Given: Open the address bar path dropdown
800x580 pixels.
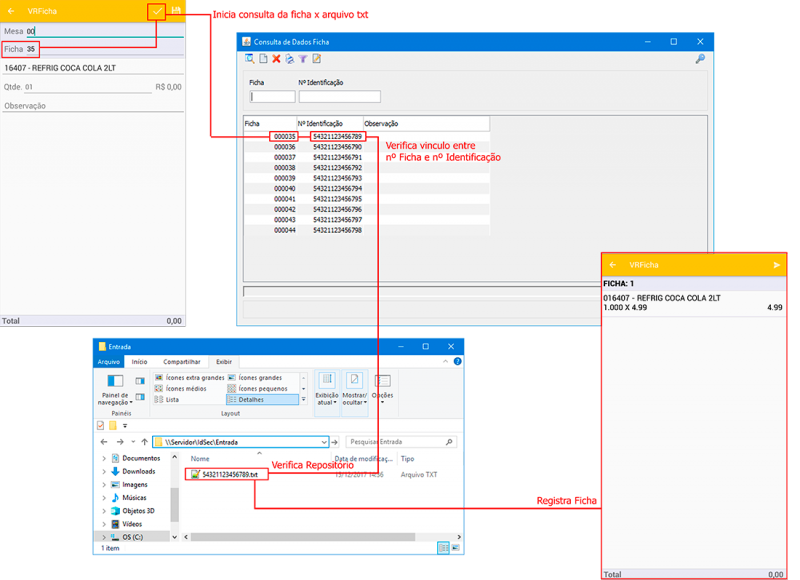Looking at the screenshot, I should [323, 442].
